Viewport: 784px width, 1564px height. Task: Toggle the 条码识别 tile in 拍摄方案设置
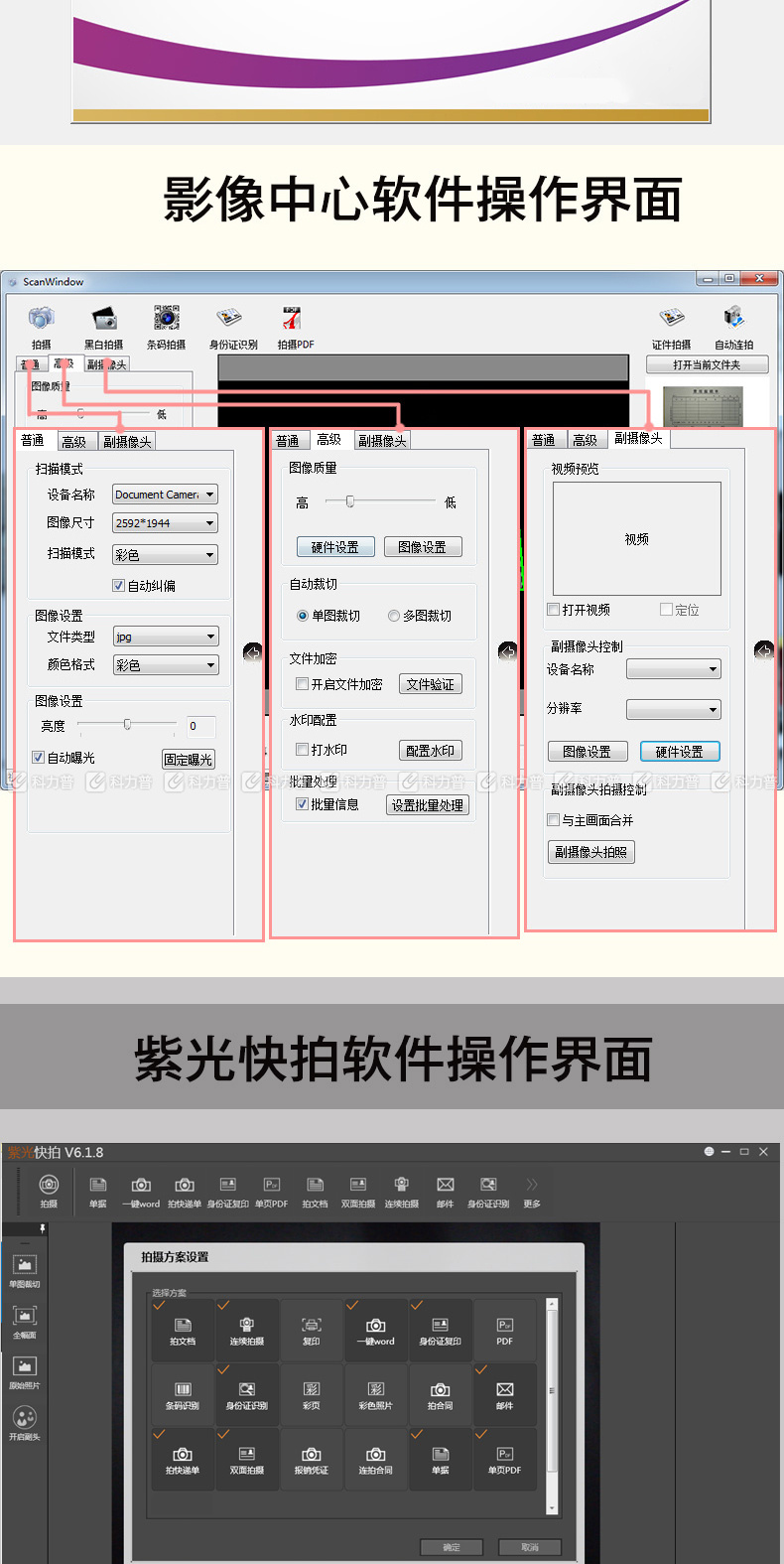pyautogui.click(x=183, y=1395)
